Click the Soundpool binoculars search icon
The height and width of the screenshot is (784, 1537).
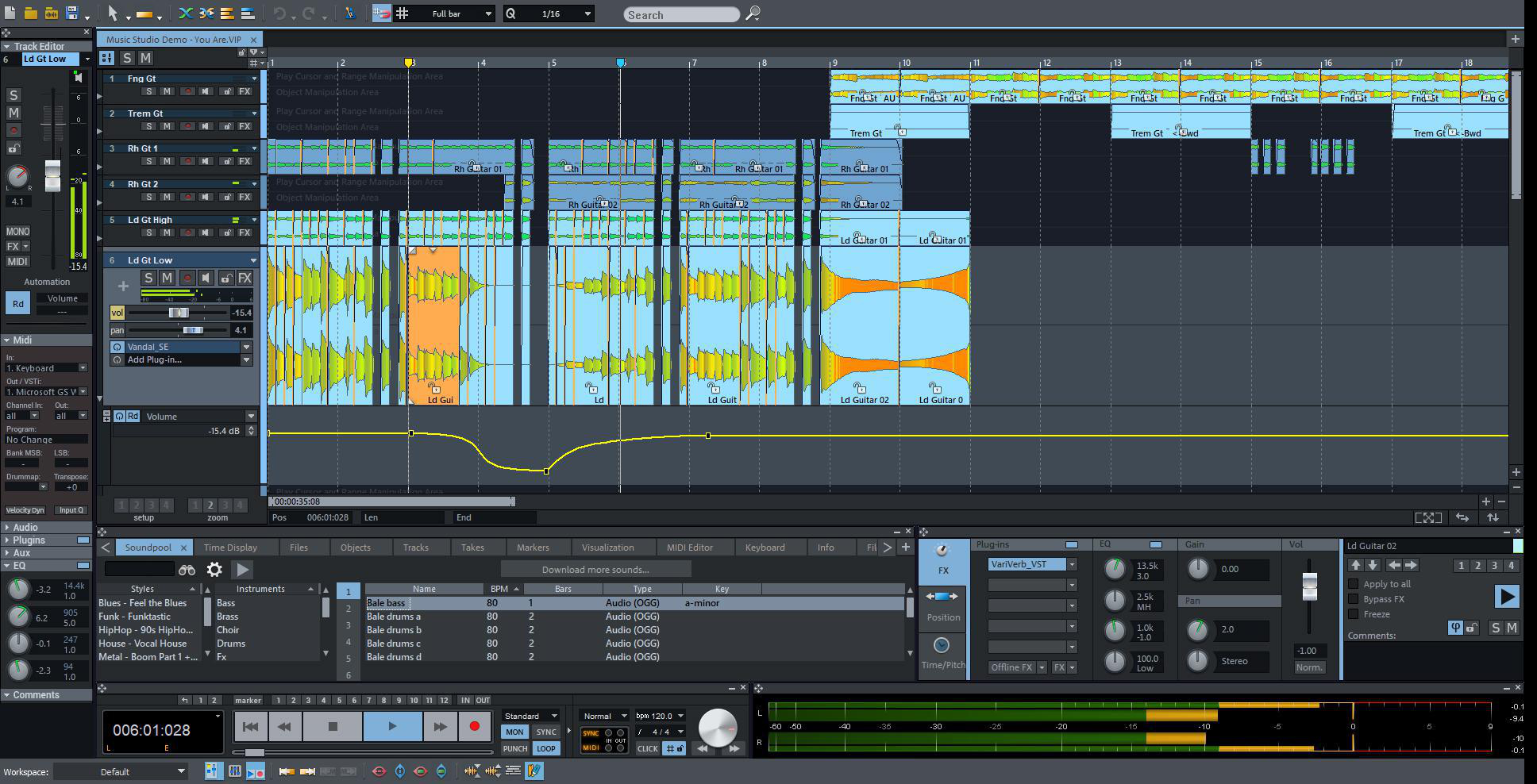[187, 569]
